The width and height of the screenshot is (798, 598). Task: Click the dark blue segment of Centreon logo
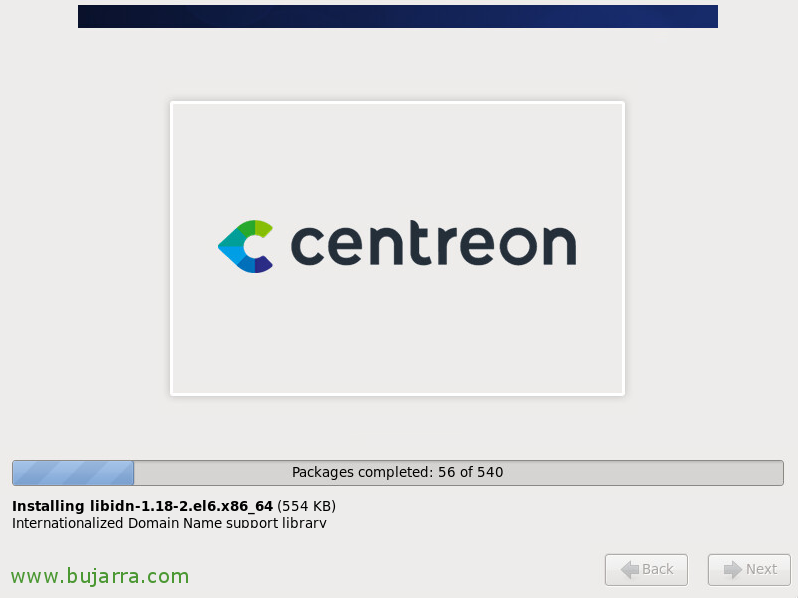[263, 264]
